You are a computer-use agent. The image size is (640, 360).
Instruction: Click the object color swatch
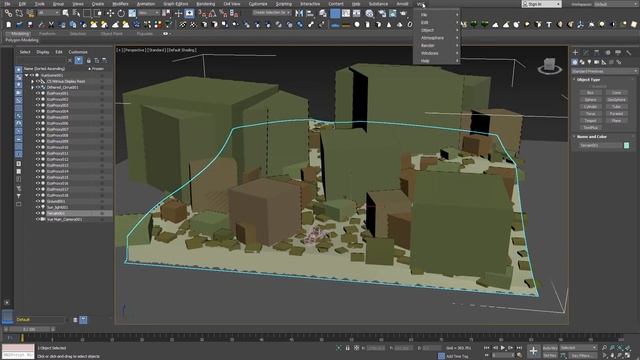627,145
